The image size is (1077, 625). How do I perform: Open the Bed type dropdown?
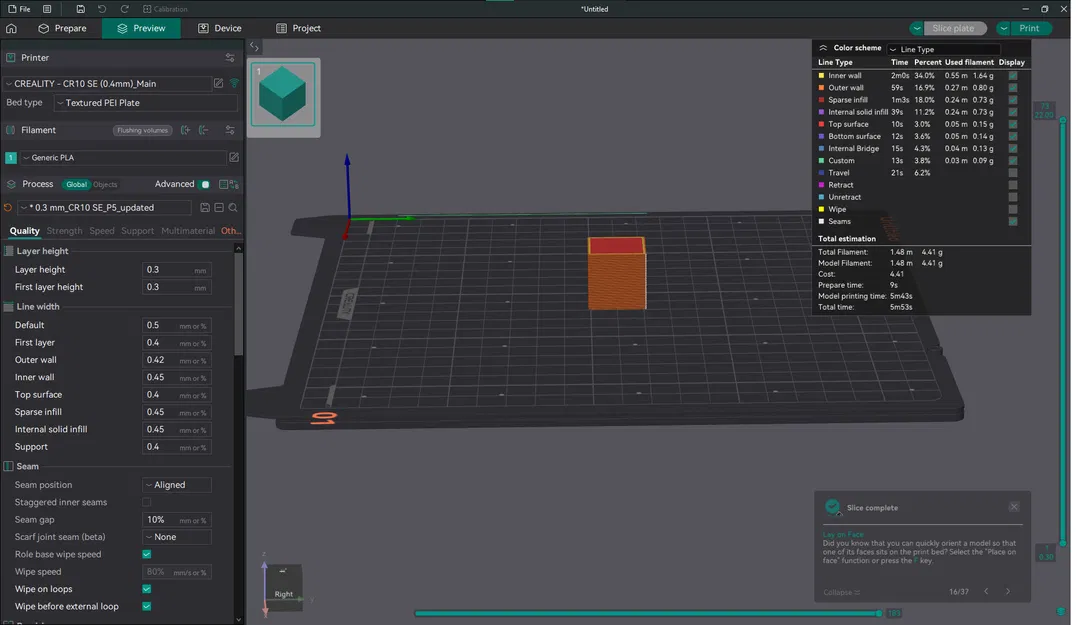click(x=145, y=103)
